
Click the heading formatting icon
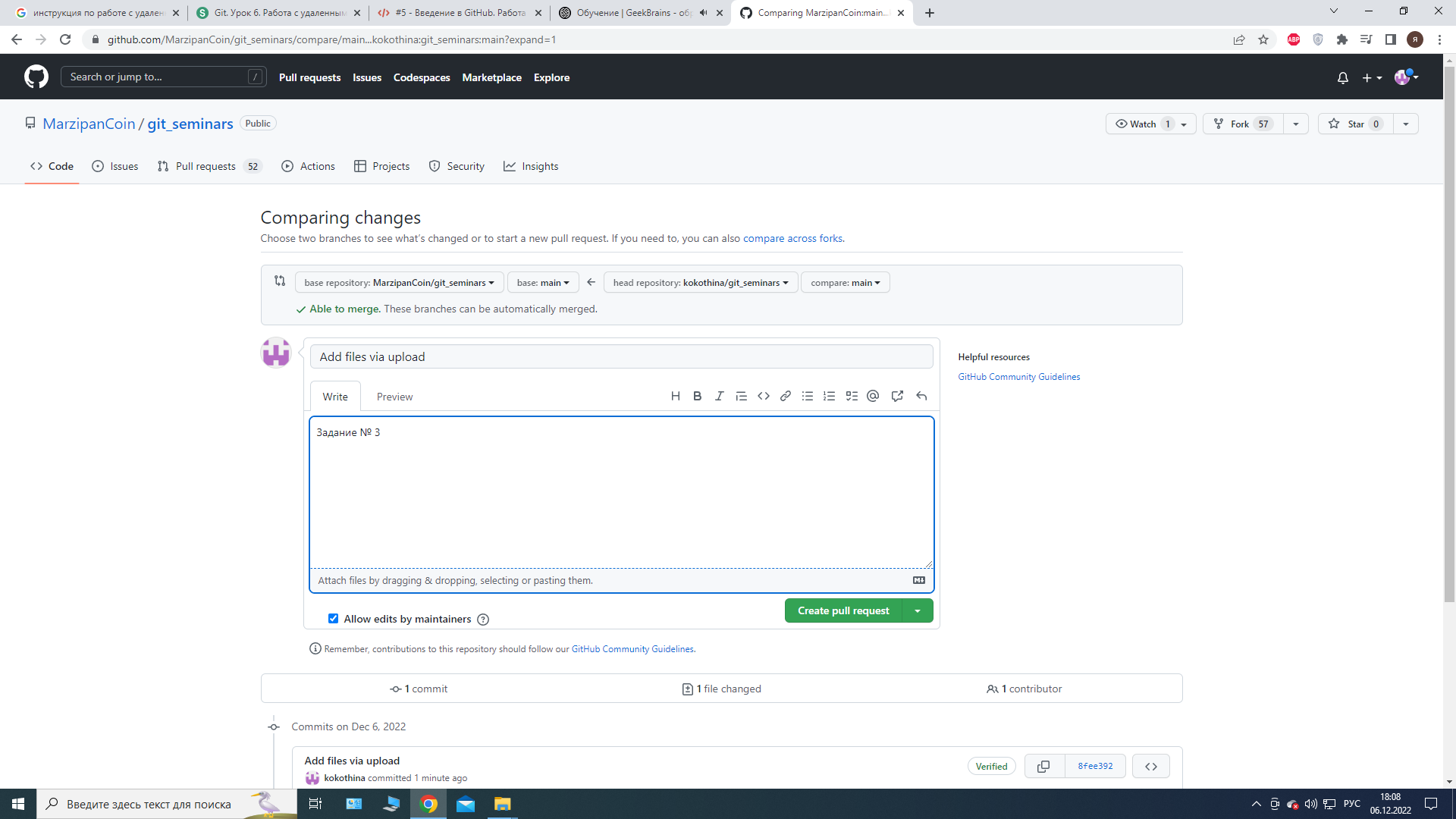click(675, 396)
